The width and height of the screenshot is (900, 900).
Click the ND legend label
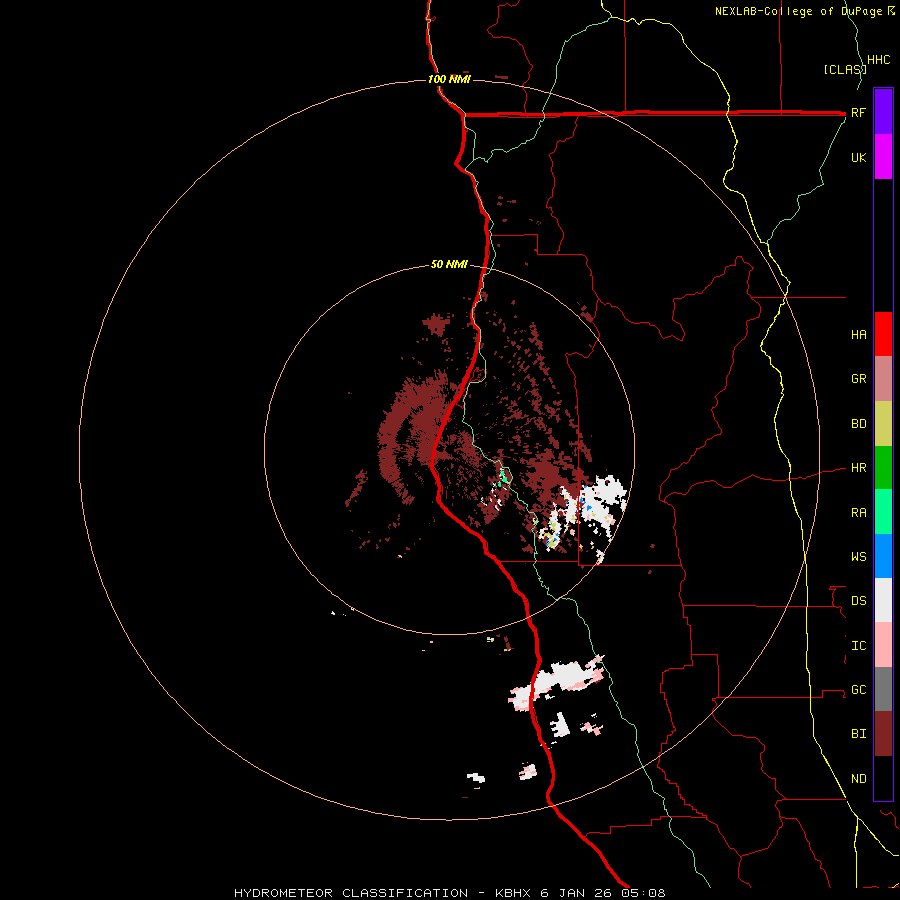tap(859, 779)
